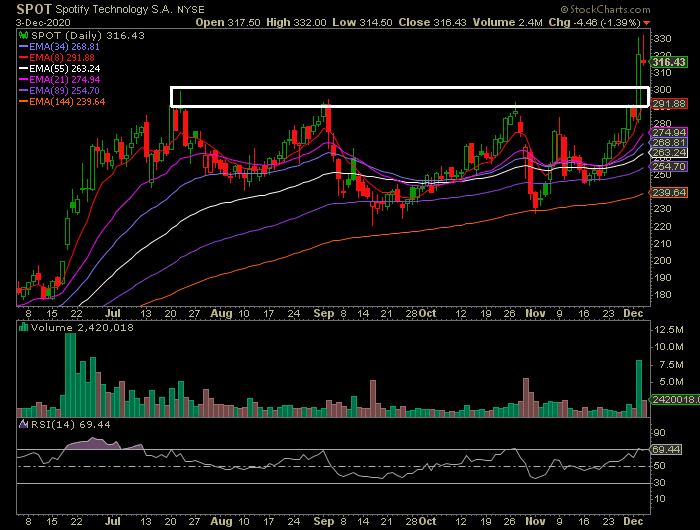
Task: Click the magenta line swatch before EMA(21)
Action: (24, 79)
